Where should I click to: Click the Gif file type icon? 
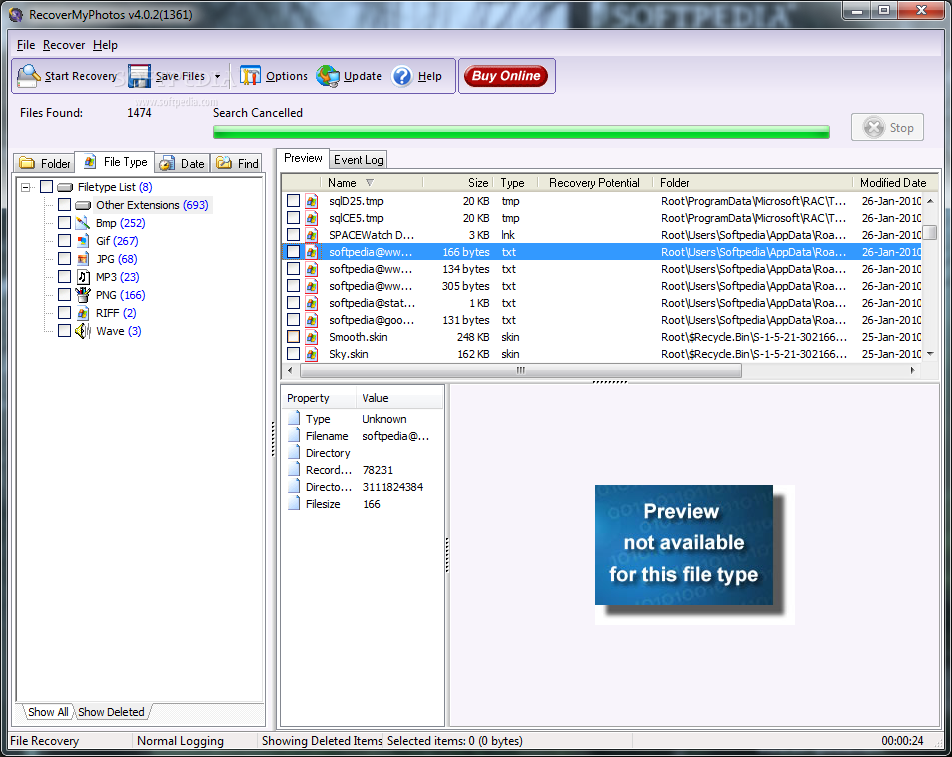83,241
